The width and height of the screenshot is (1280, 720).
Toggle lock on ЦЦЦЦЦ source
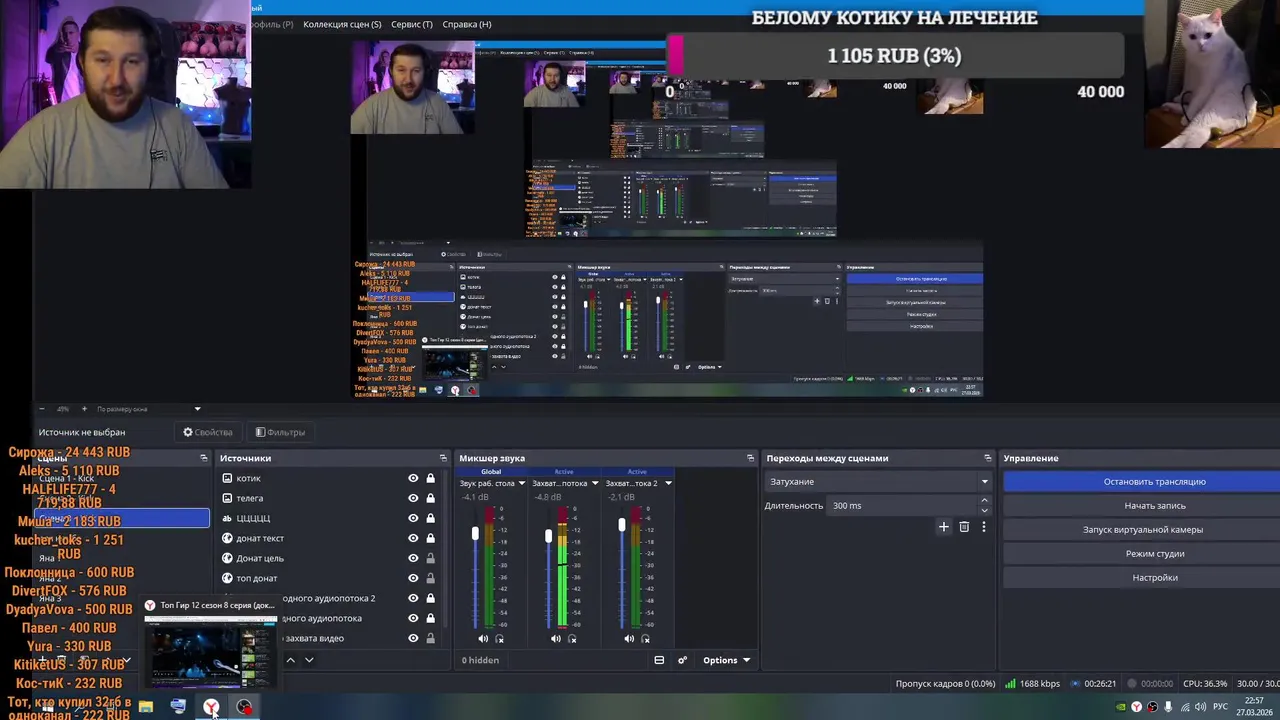[x=431, y=518]
